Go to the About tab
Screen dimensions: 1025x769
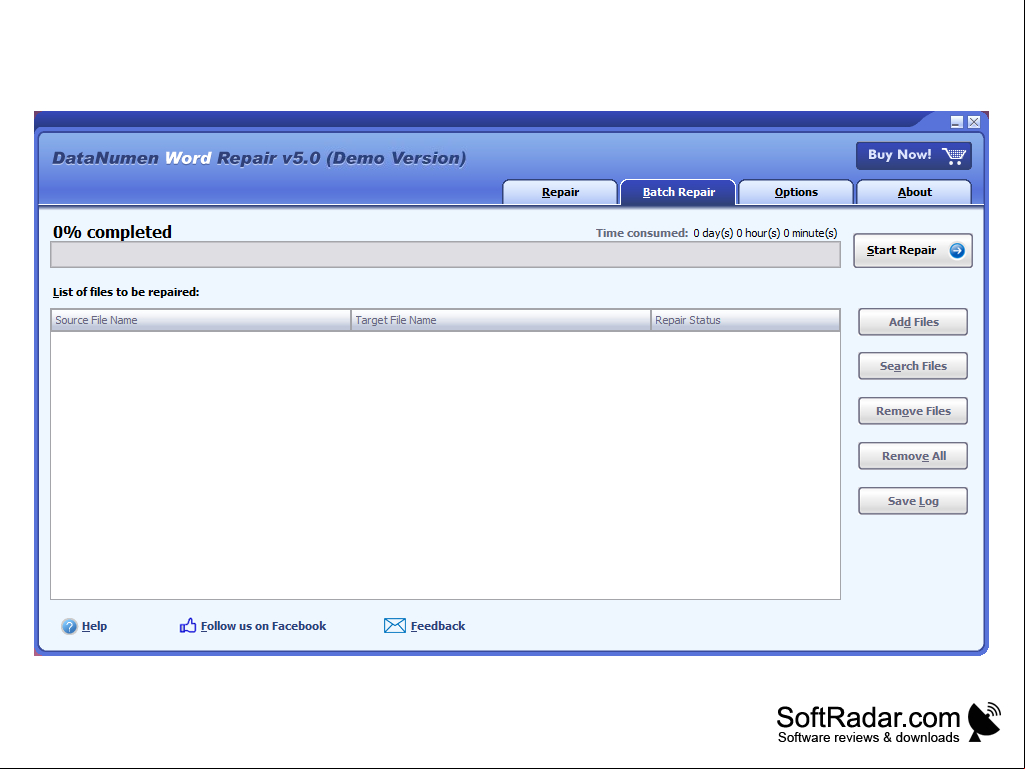[x=915, y=192]
